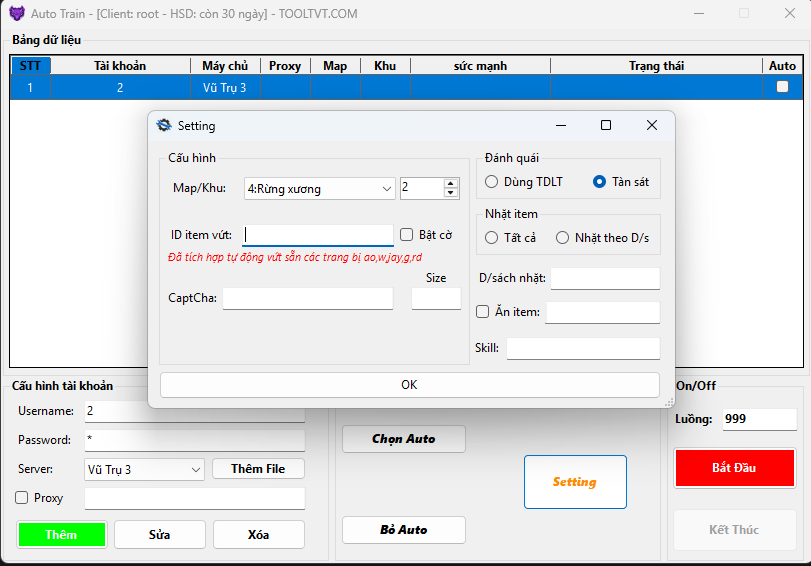Focus the CaptCha input field
Screen dimensions: 811x566
click(x=308, y=298)
